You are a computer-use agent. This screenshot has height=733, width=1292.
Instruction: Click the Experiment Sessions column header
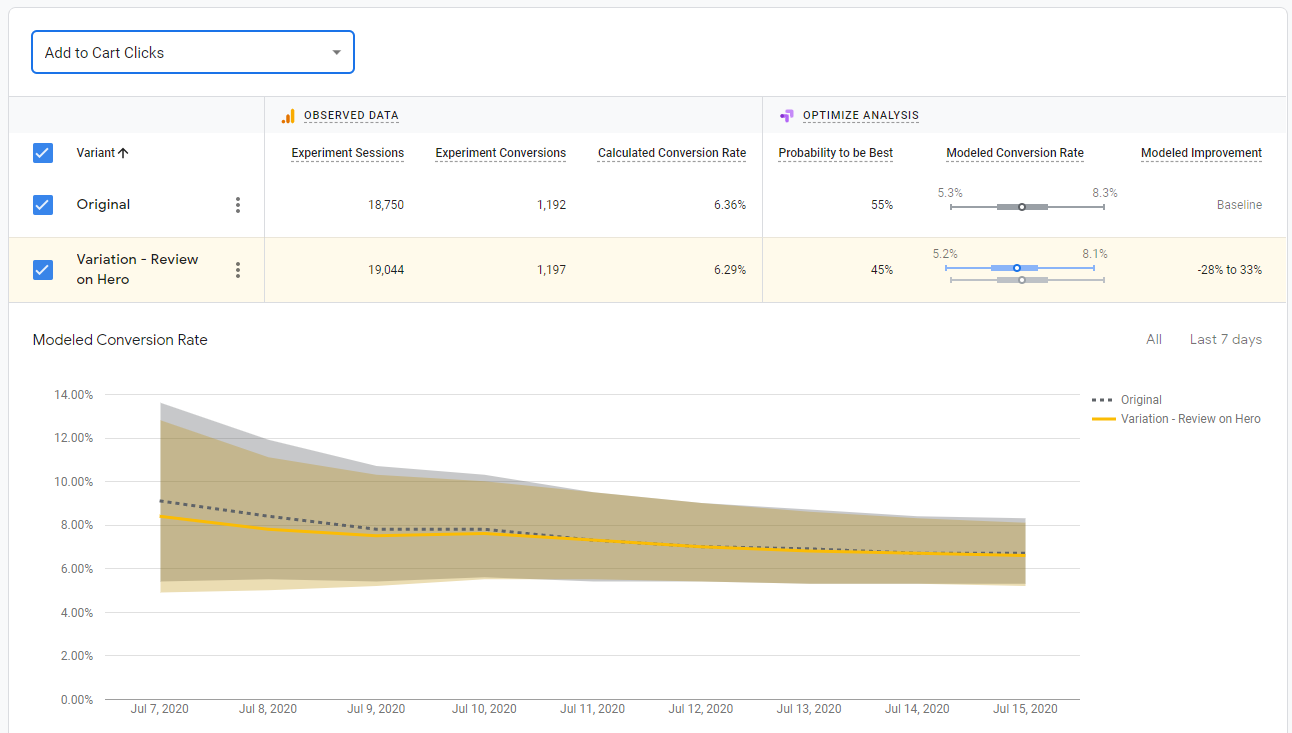(x=348, y=153)
